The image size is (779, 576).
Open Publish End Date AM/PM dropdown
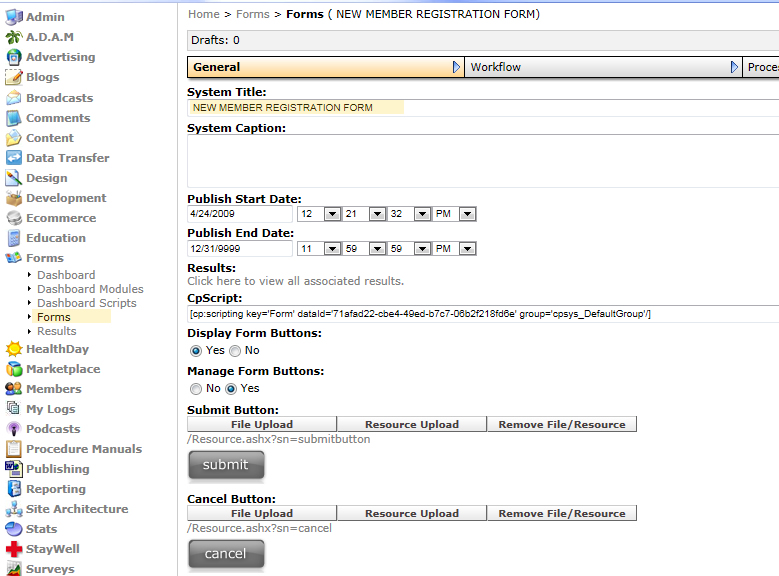tap(467, 249)
